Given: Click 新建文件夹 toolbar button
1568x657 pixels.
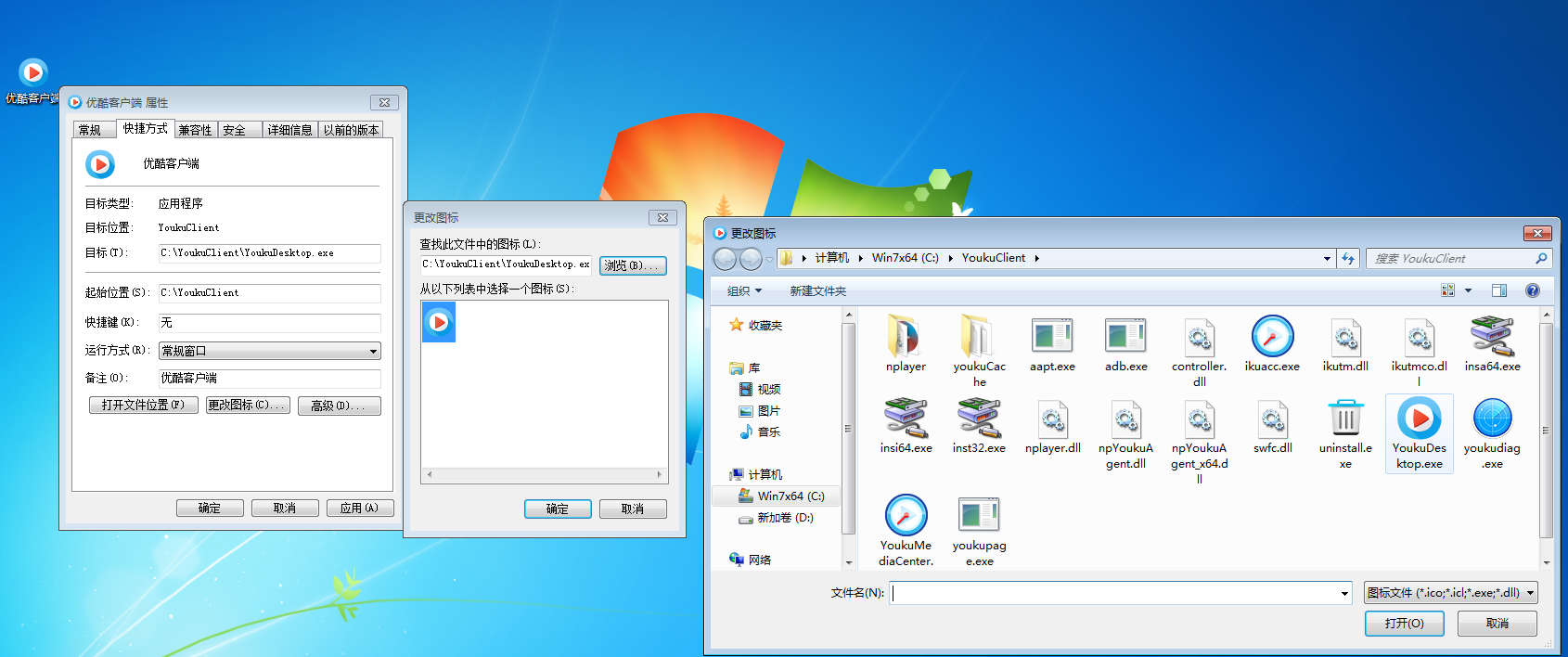Looking at the screenshot, I should click(x=817, y=291).
